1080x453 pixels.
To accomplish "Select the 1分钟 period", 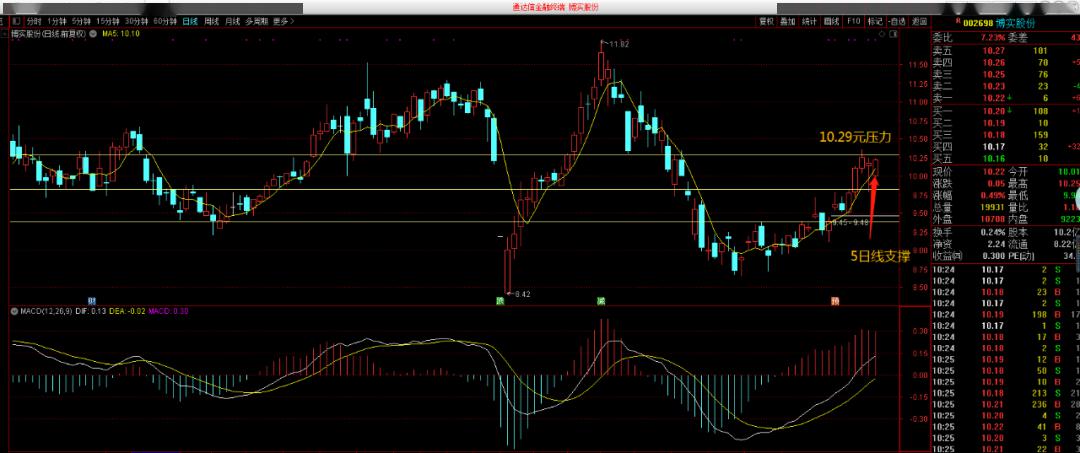I will (x=56, y=21).
